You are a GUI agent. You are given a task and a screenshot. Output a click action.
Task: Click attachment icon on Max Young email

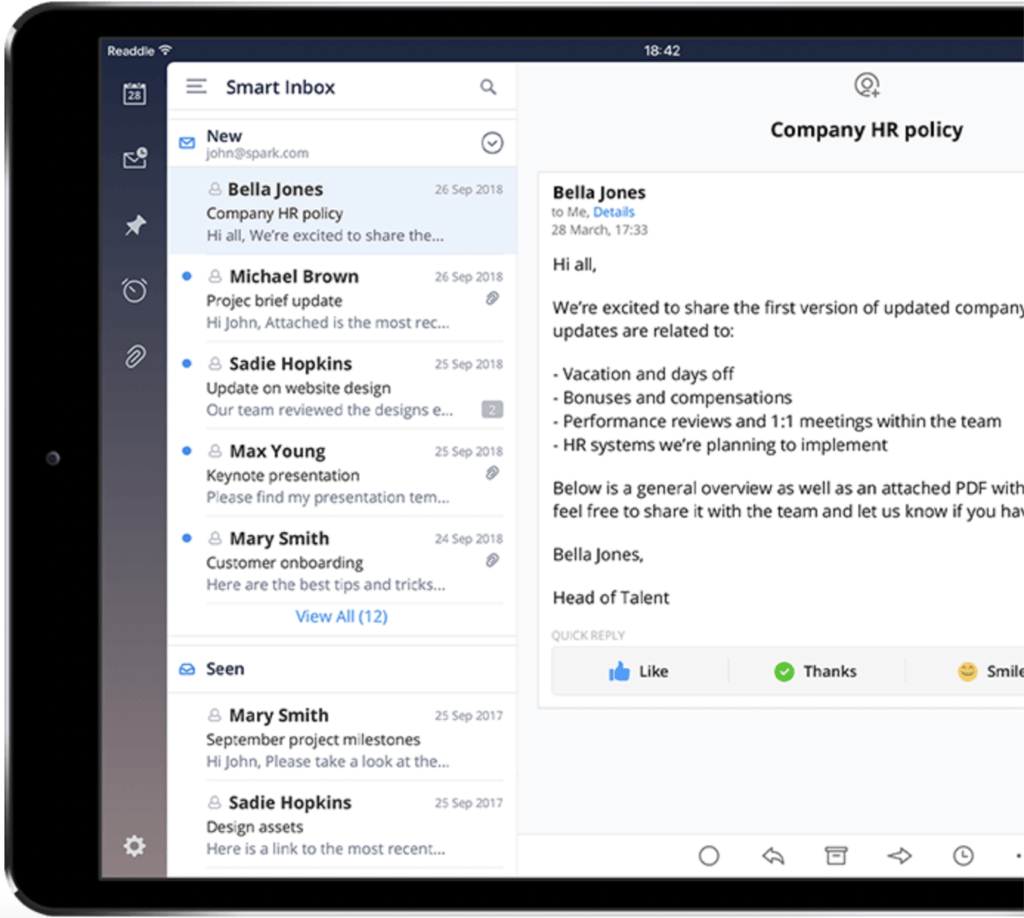492,473
